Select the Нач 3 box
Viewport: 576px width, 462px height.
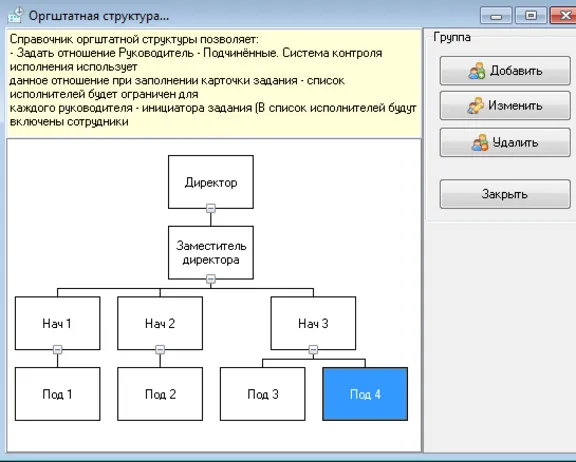click(x=313, y=323)
